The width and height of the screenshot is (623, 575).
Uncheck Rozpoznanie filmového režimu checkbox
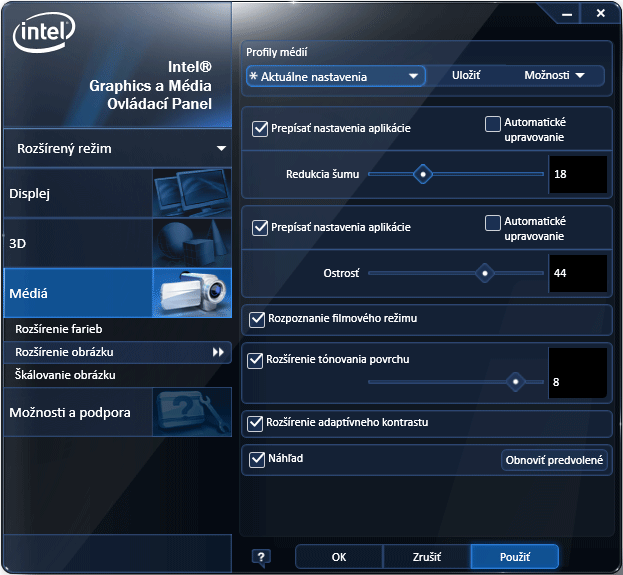pyautogui.click(x=256, y=318)
